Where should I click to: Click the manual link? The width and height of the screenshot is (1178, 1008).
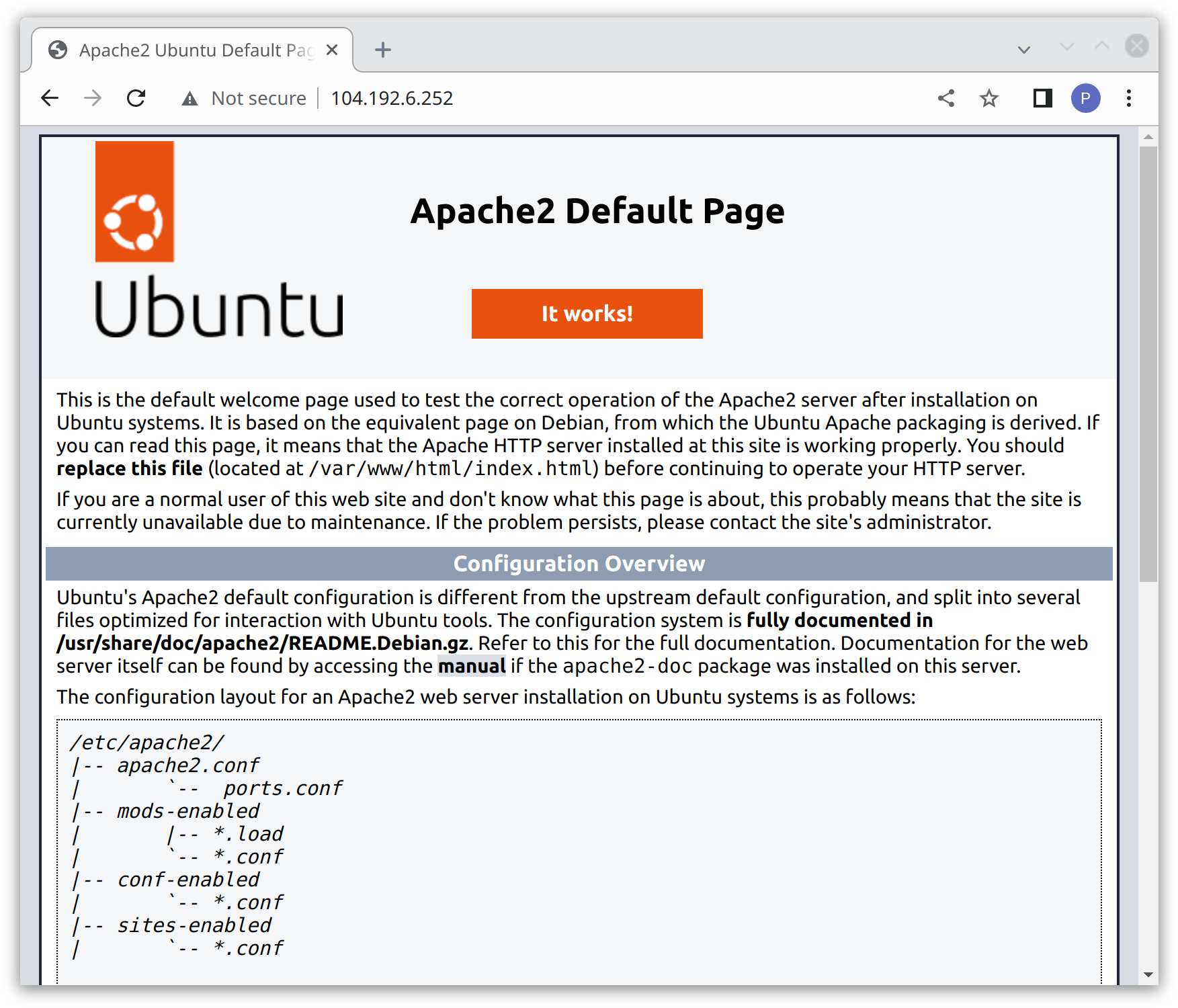[x=472, y=666]
